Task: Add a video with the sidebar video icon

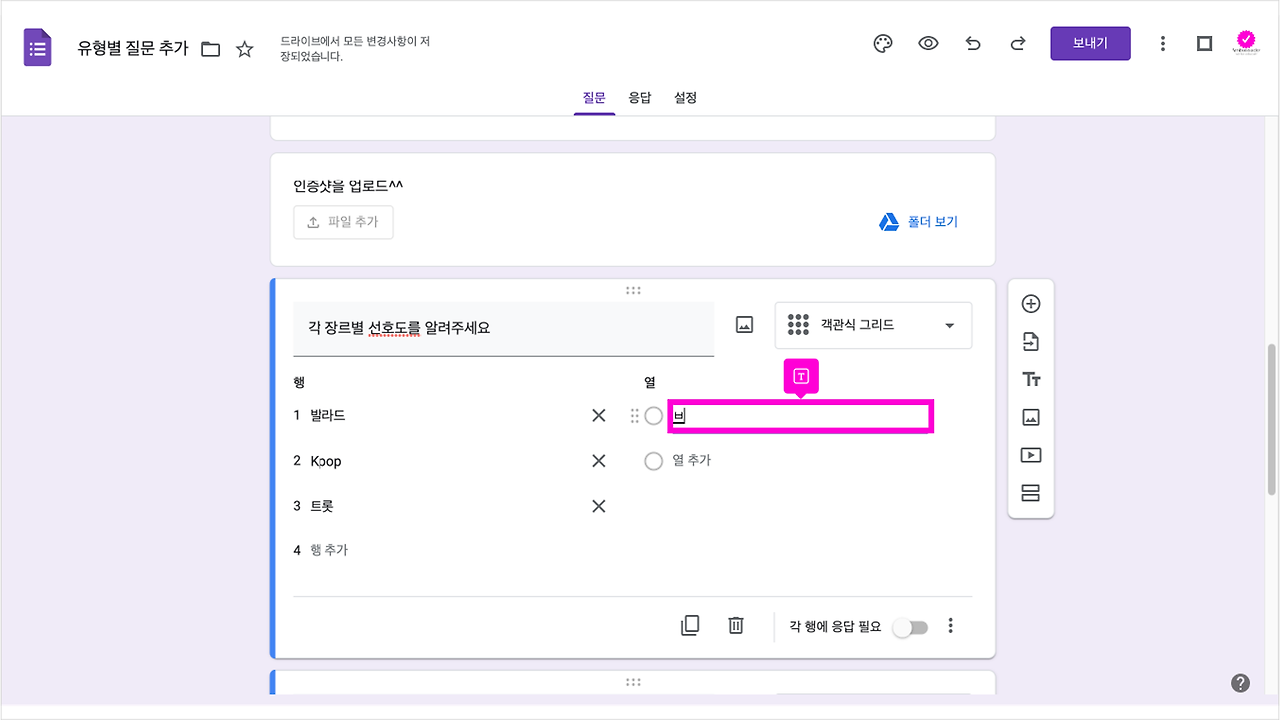Action: (x=1031, y=455)
